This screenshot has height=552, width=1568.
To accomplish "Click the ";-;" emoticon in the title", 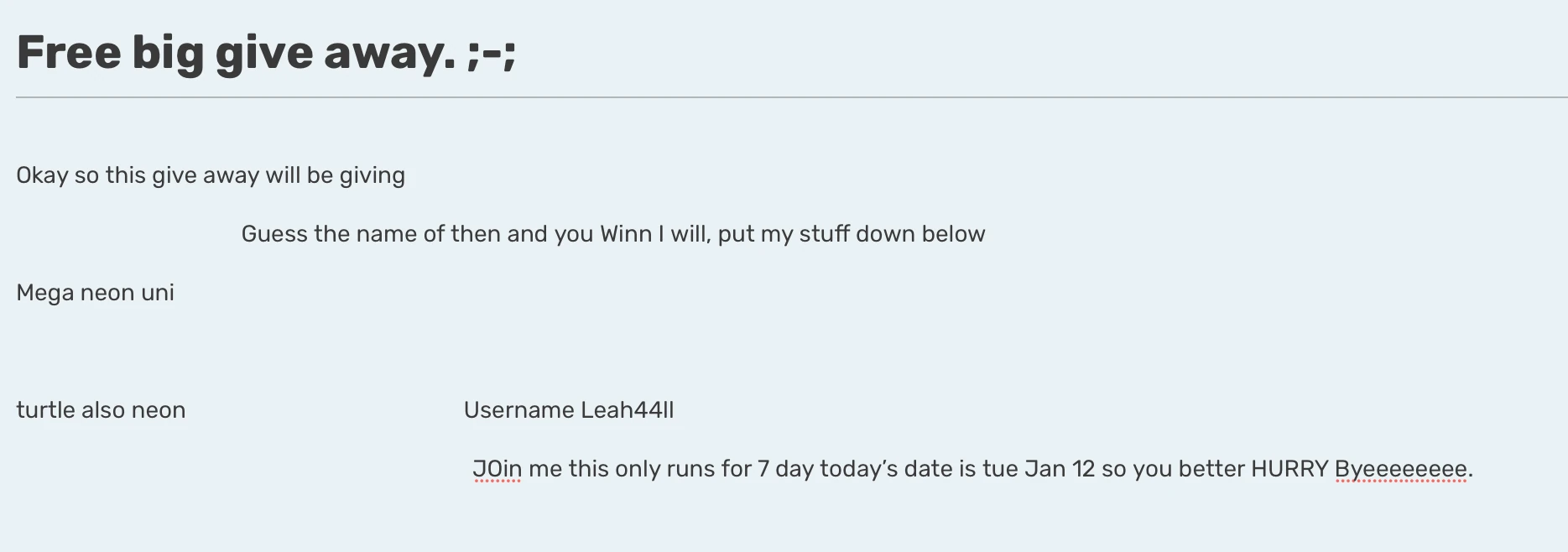I will (492, 52).
